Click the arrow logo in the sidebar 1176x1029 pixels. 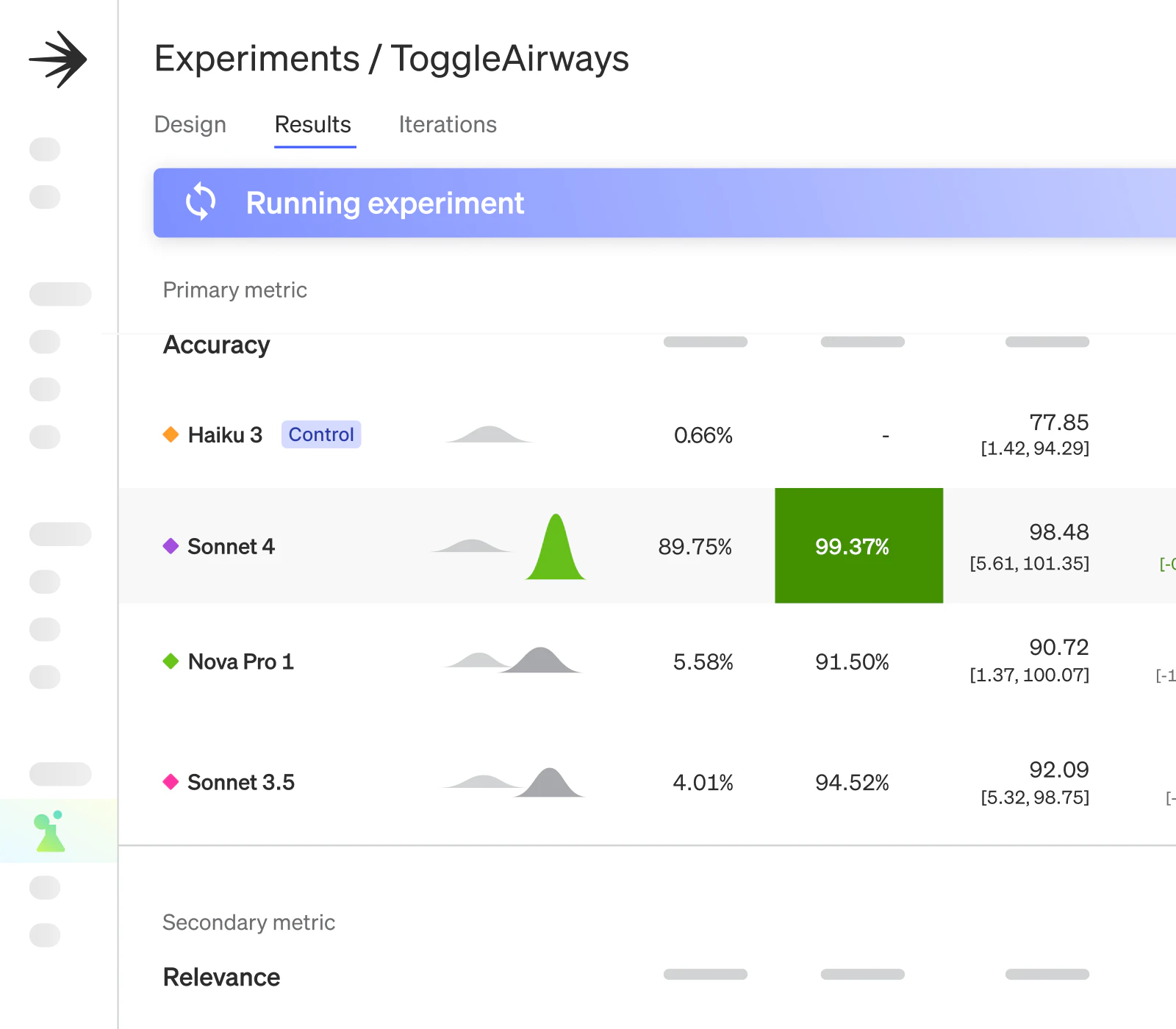pyautogui.click(x=58, y=60)
